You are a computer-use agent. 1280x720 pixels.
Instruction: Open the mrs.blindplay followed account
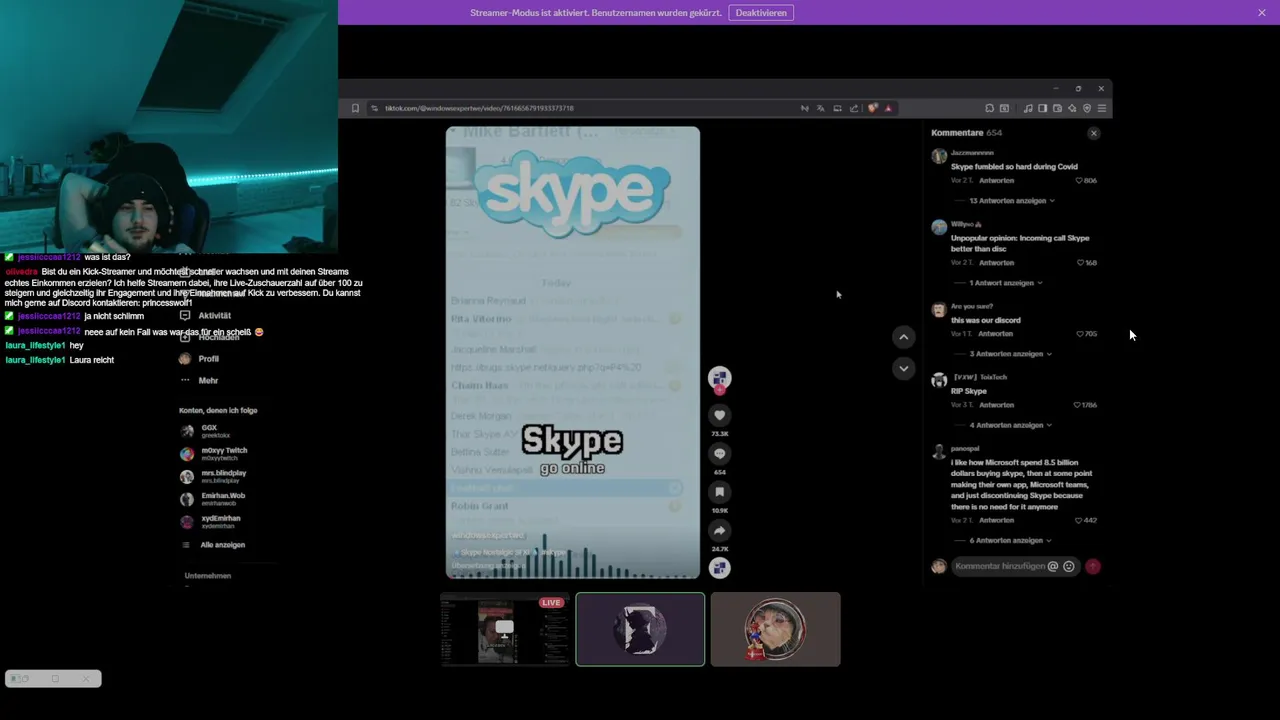pos(213,476)
